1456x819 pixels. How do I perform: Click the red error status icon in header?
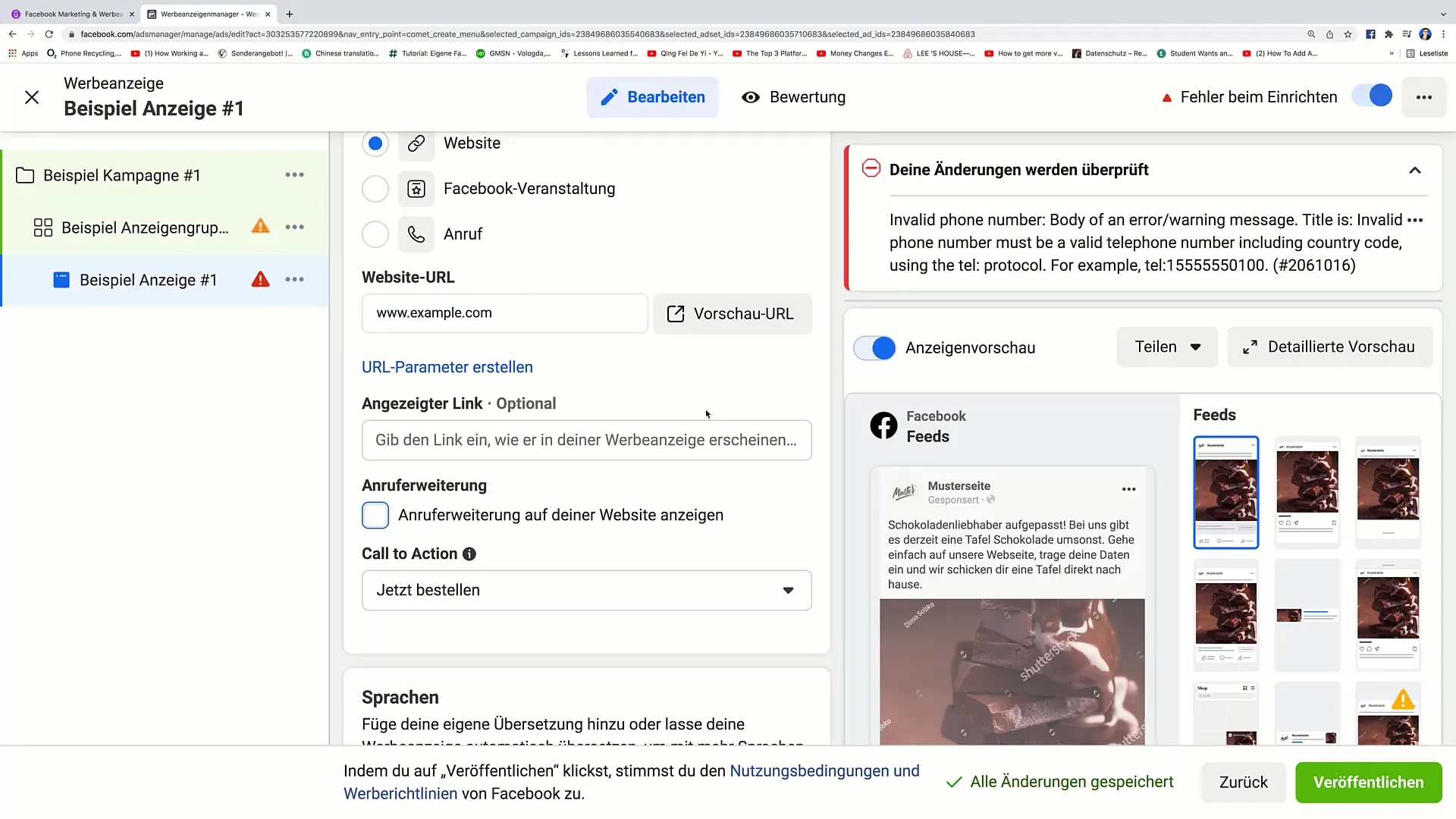1167,98
